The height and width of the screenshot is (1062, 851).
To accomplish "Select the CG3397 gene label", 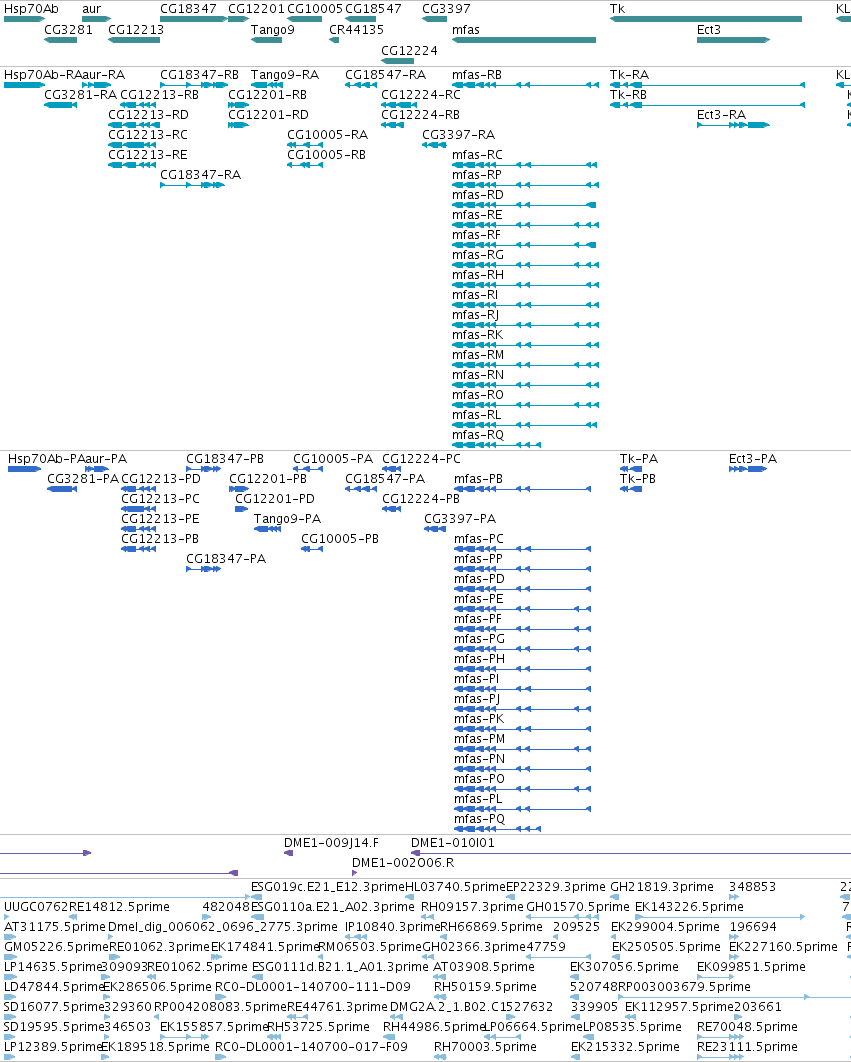I will coord(446,9).
